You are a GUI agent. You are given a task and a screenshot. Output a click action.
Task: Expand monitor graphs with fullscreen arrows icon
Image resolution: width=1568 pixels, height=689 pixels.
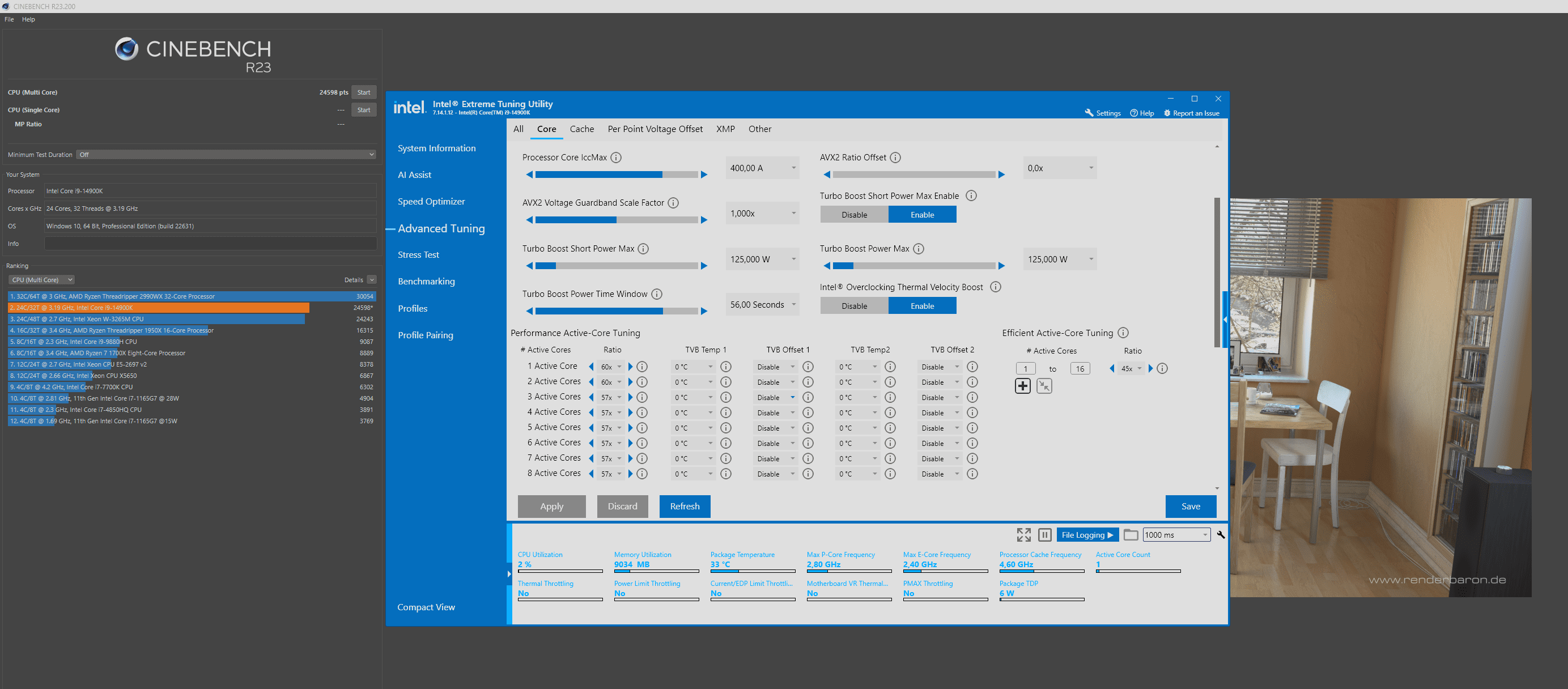[x=1024, y=535]
